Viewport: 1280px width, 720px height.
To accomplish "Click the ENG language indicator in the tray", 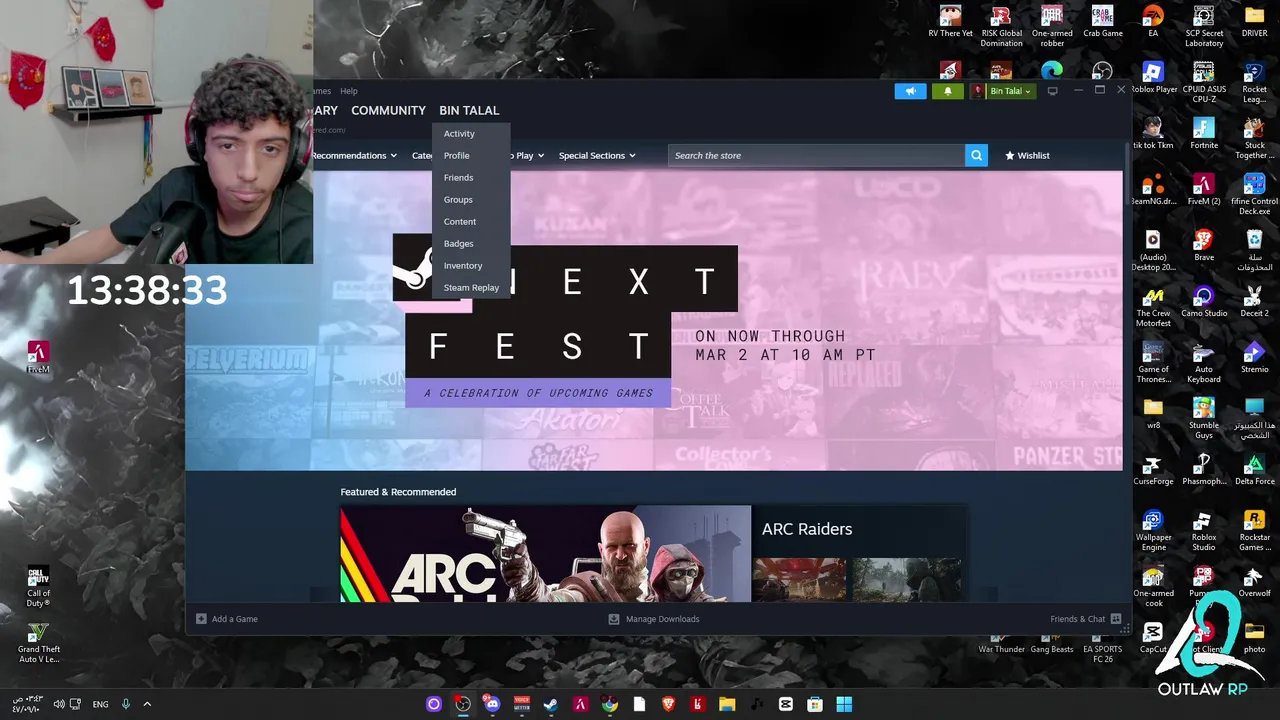I will click(100, 704).
